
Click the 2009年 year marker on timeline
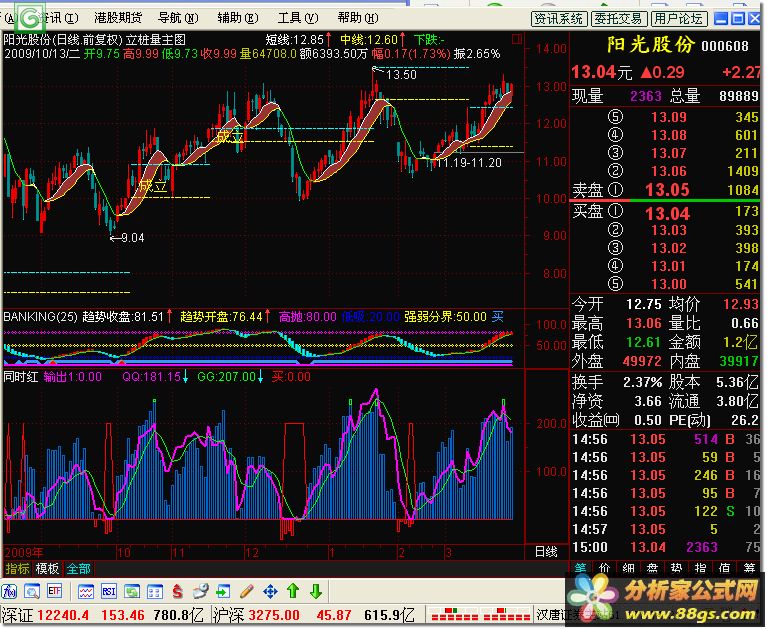click(x=24, y=553)
